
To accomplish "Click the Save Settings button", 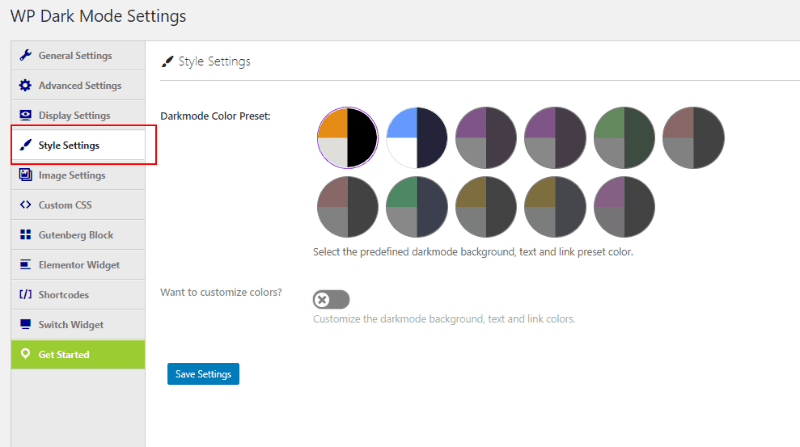I will [x=203, y=374].
